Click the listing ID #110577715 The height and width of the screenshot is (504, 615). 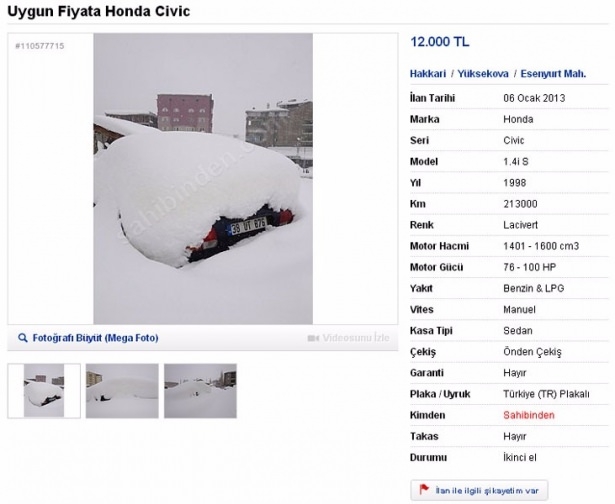coord(40,46)
